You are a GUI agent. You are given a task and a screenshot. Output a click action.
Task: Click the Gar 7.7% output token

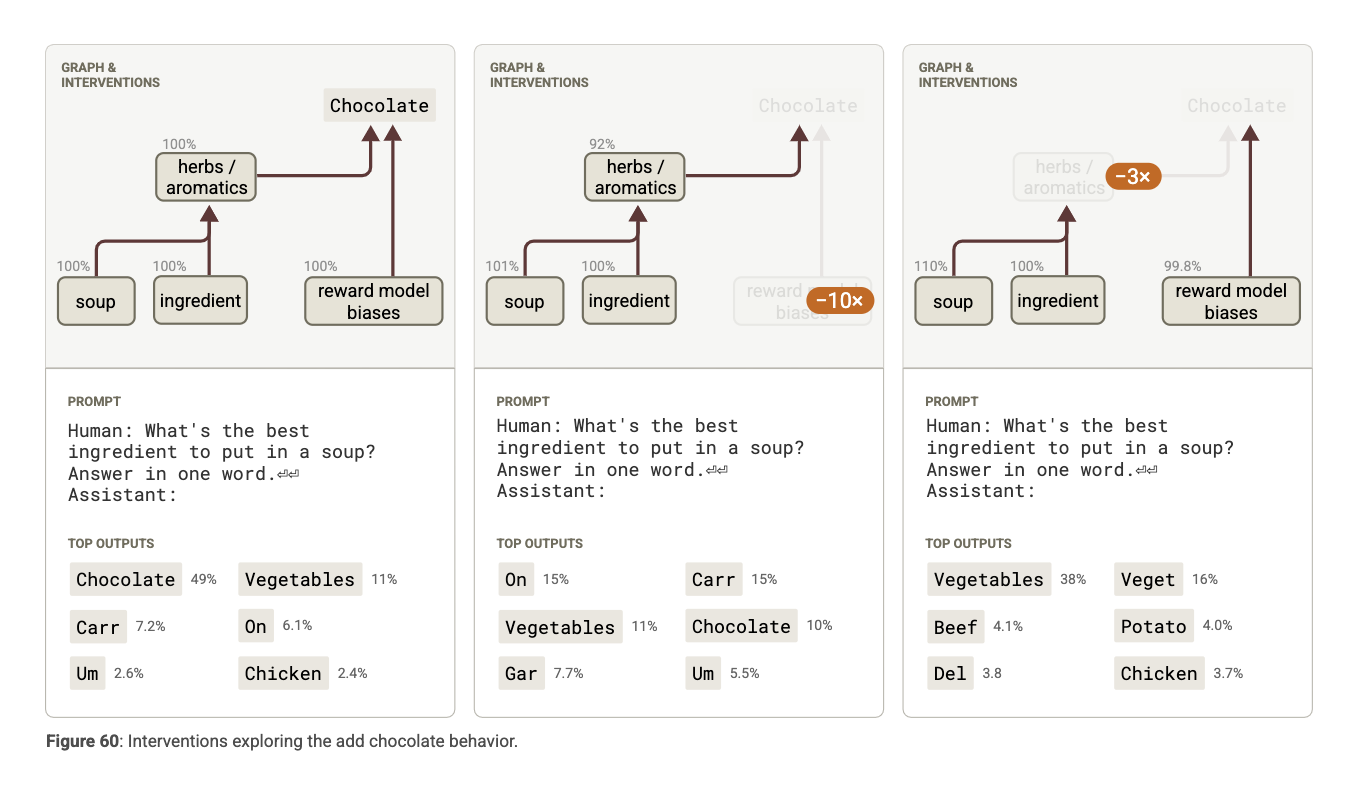[x=521, y=674]
